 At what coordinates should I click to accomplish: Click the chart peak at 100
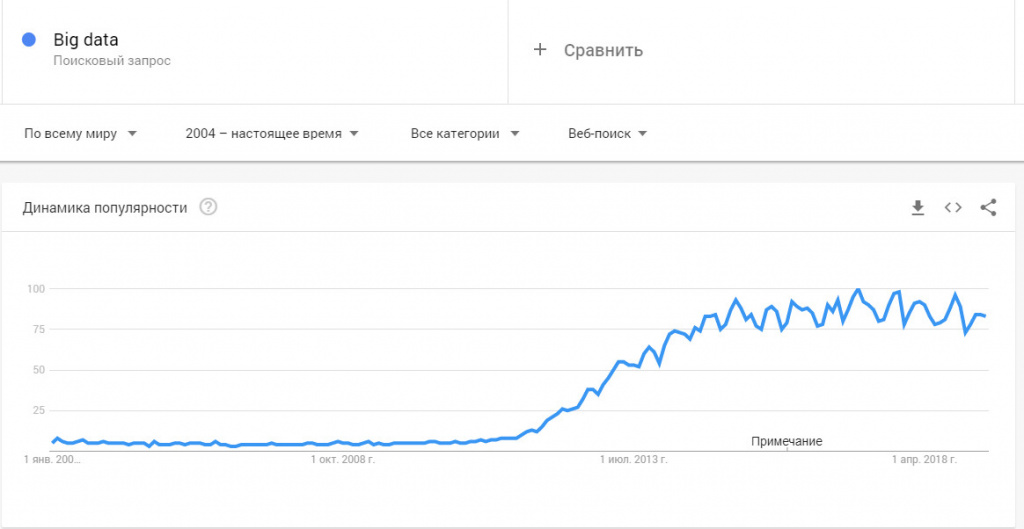tap(857, 289)
